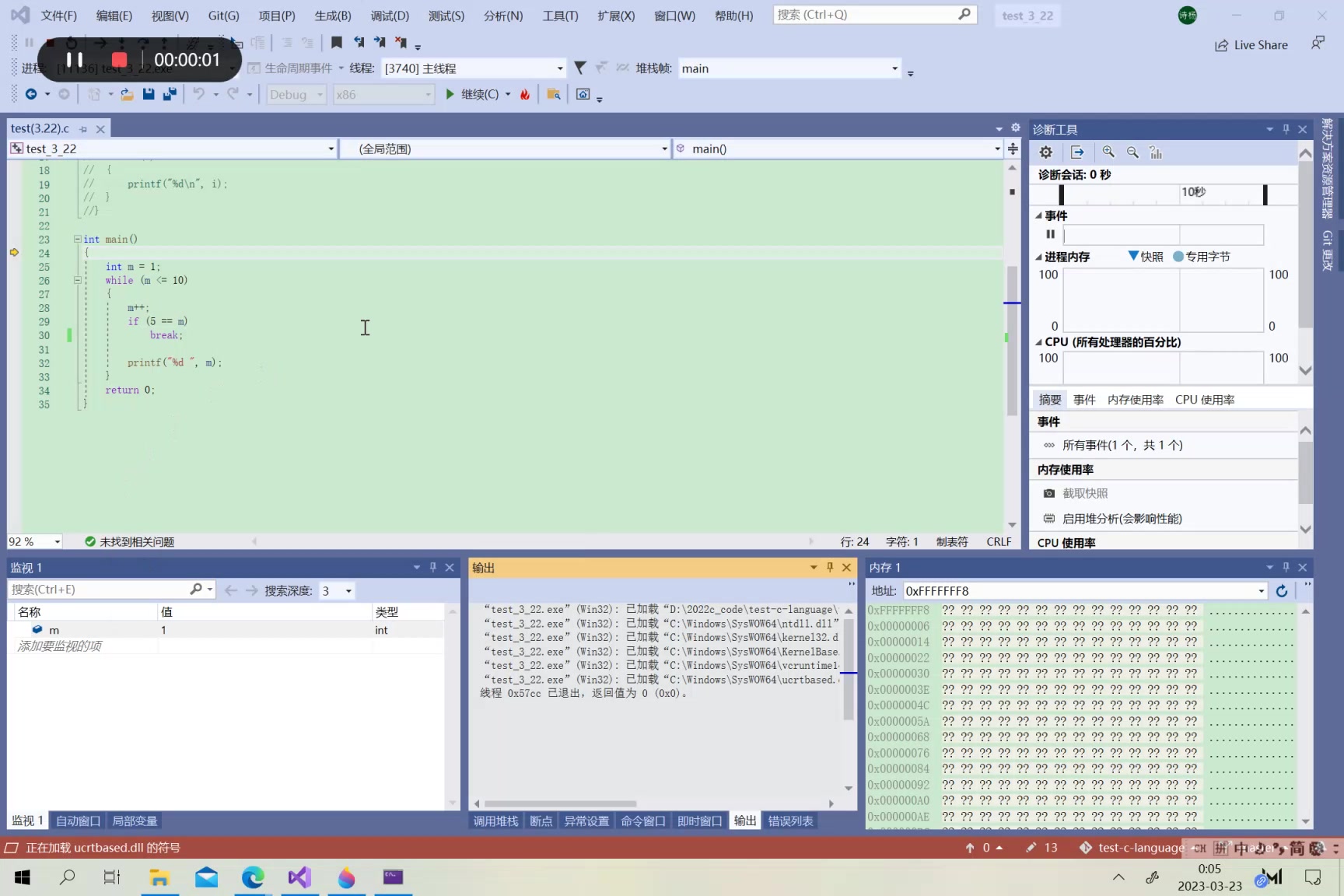Refresh the memory window address
The width and height of the screenshot is (1344, 896).
click(1282, 591)
